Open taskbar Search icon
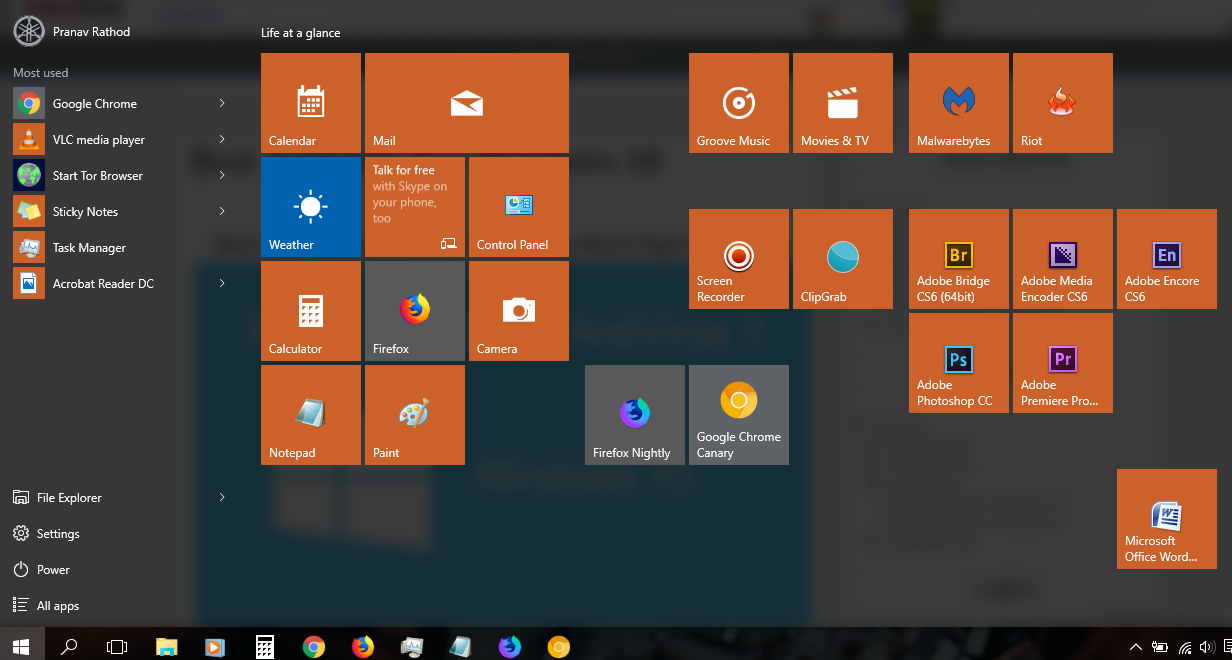Image resolution: width=1232 pixels, height=660 pixels. point(69,647)
